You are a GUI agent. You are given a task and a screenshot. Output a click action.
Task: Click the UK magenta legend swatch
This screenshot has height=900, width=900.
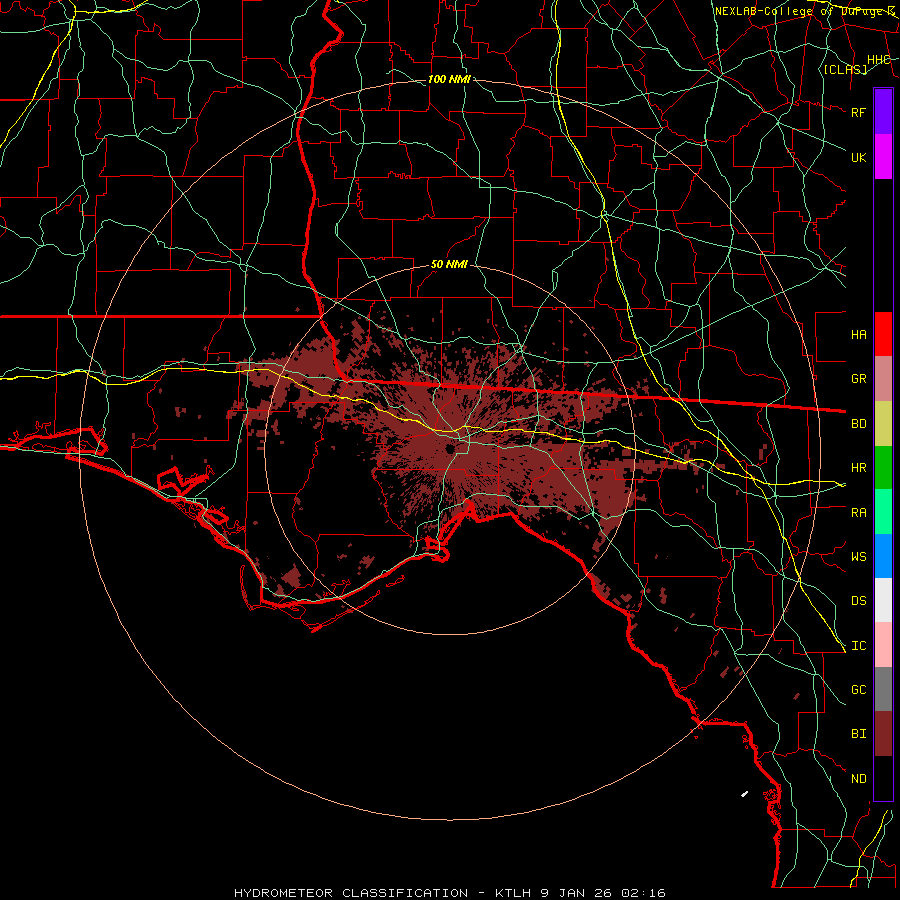pyautogui.click(x=883, y=157)
